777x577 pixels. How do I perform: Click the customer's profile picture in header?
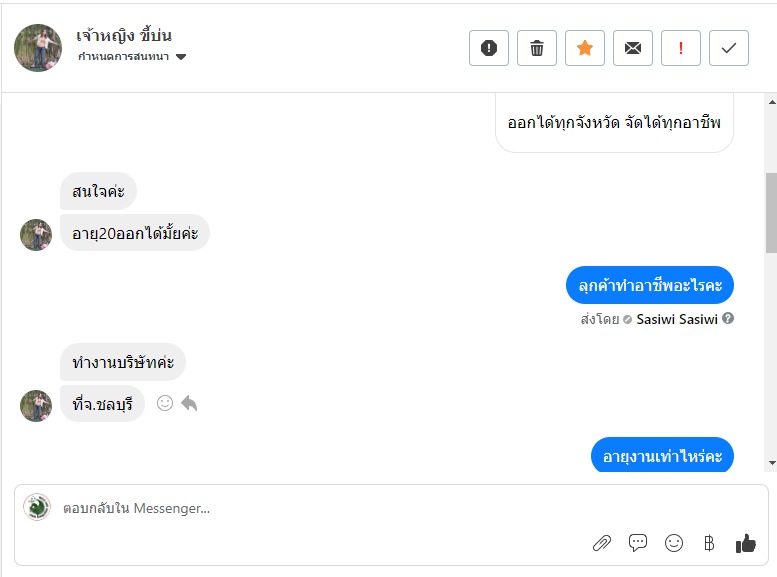pyautogui.click(x=38, y=48)
